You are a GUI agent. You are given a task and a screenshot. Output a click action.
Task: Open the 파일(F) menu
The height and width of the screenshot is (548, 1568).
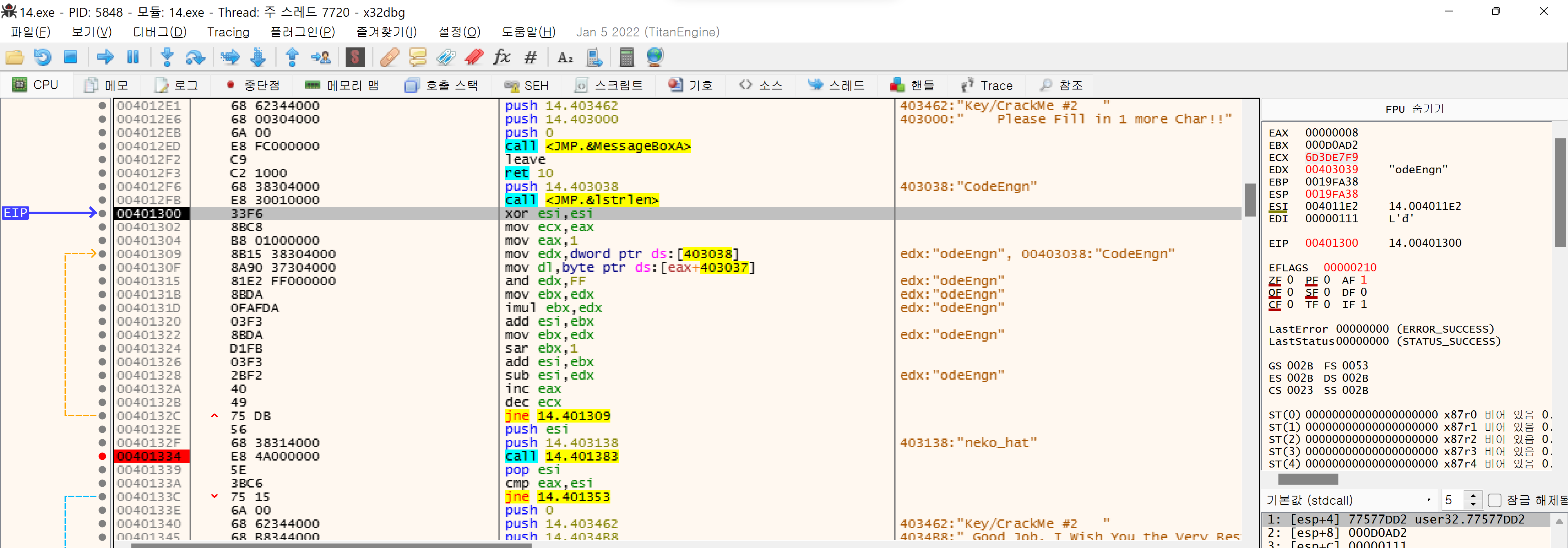(x=30, y=31)
